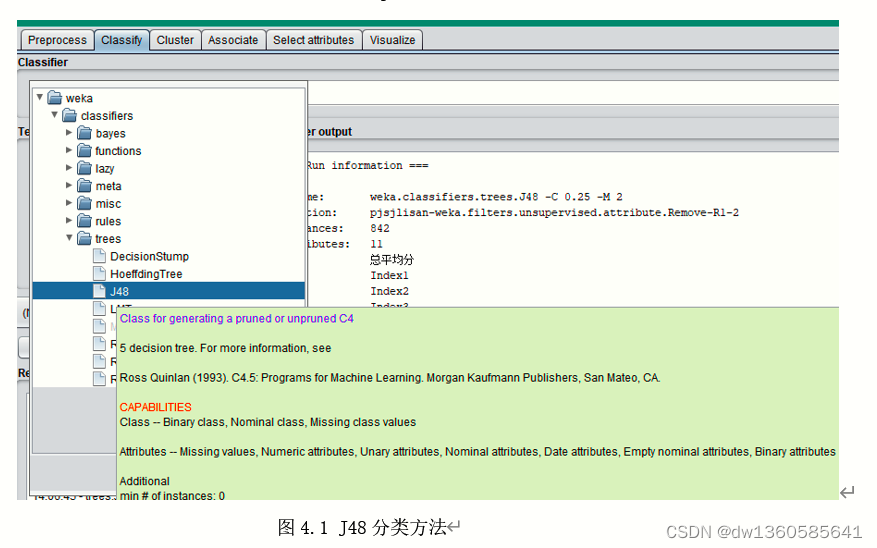Expand the lazy folder arrow
Viewport: 877px width, 548px height.
(69, 167)
